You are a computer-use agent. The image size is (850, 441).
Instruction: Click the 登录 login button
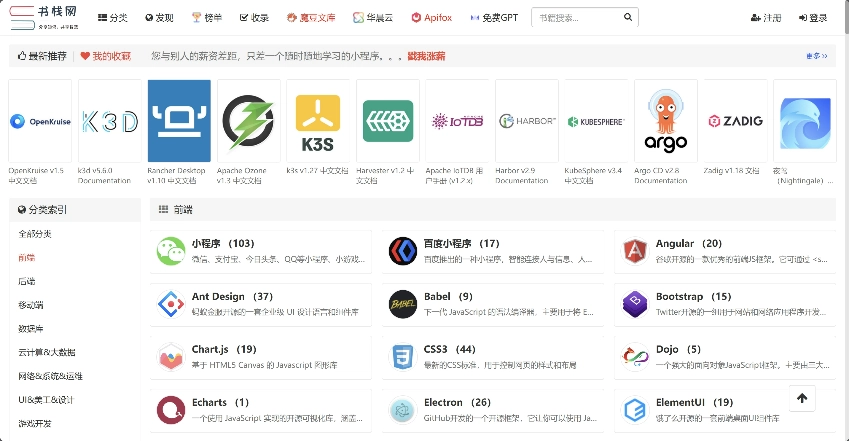pyautogui.click(x=813, y=18)
